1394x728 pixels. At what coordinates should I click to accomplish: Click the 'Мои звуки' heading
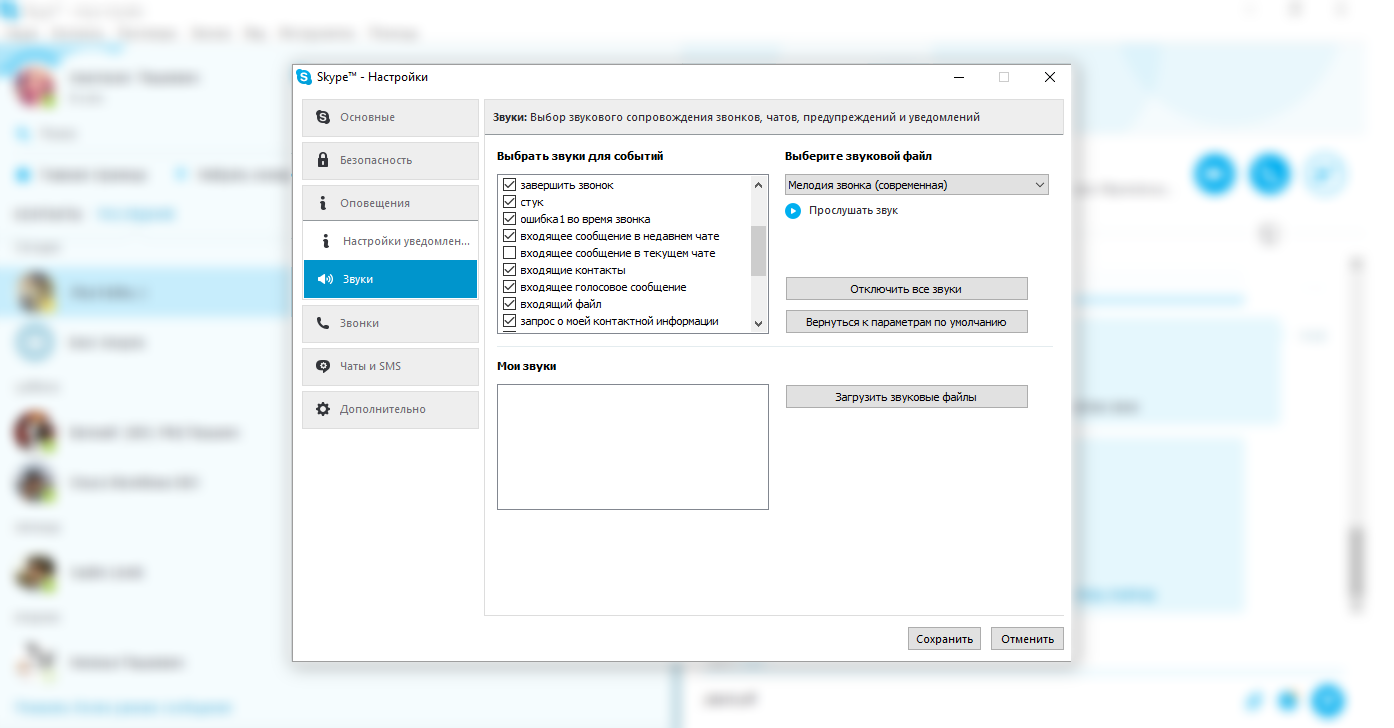[527, 366]
